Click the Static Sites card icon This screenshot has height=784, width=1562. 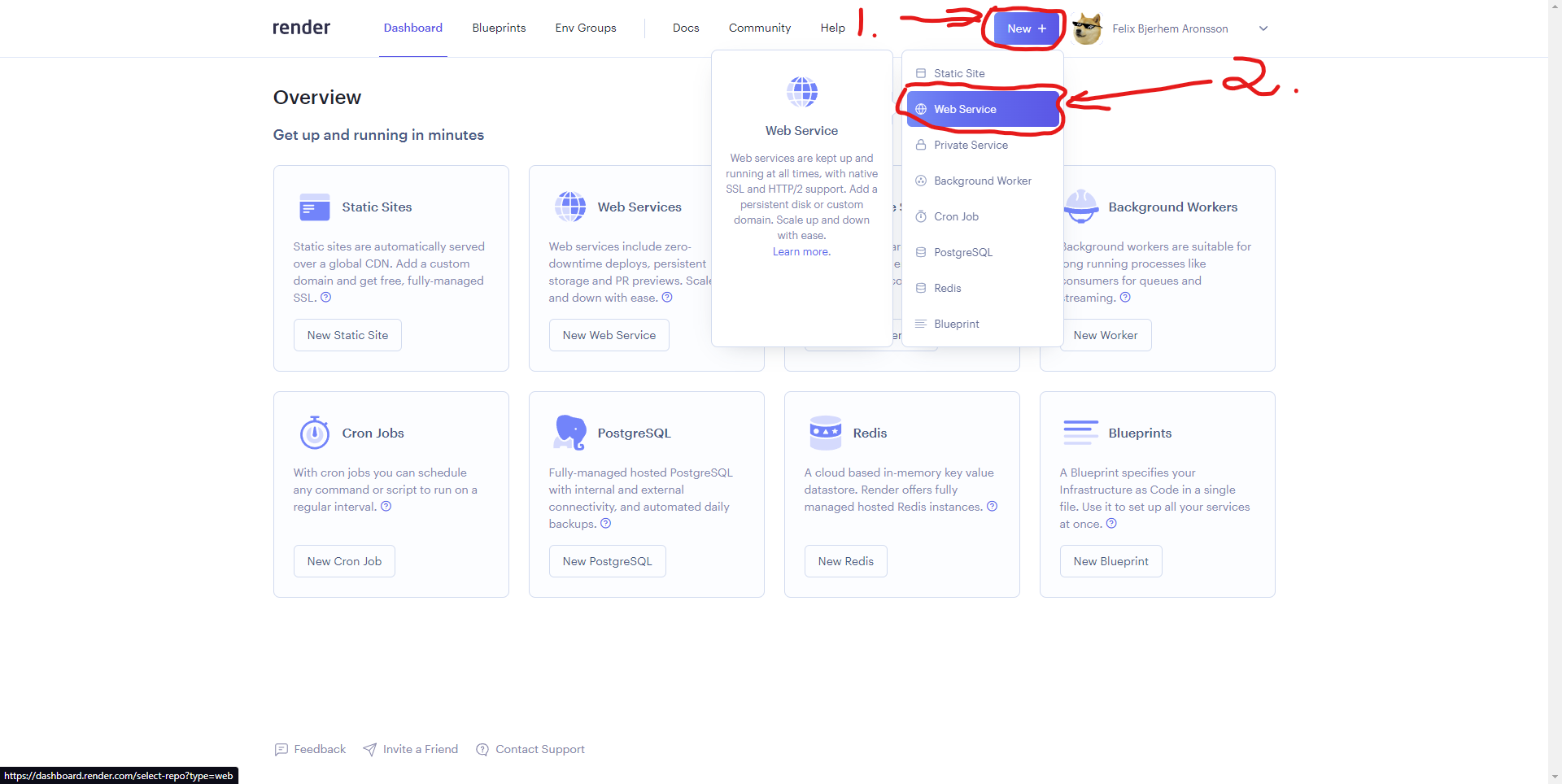tap(314, 207)
